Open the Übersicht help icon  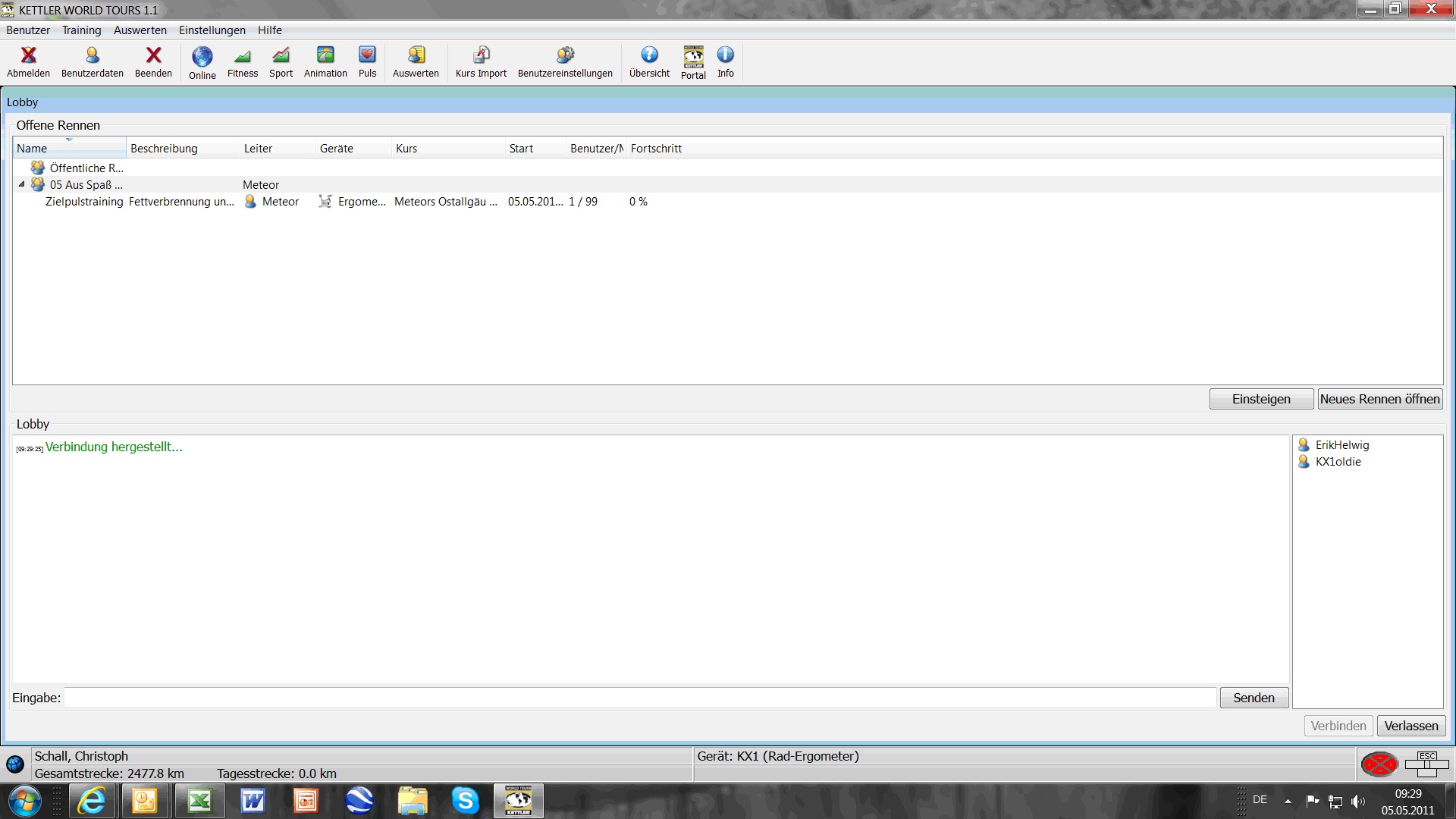[649, 55]
